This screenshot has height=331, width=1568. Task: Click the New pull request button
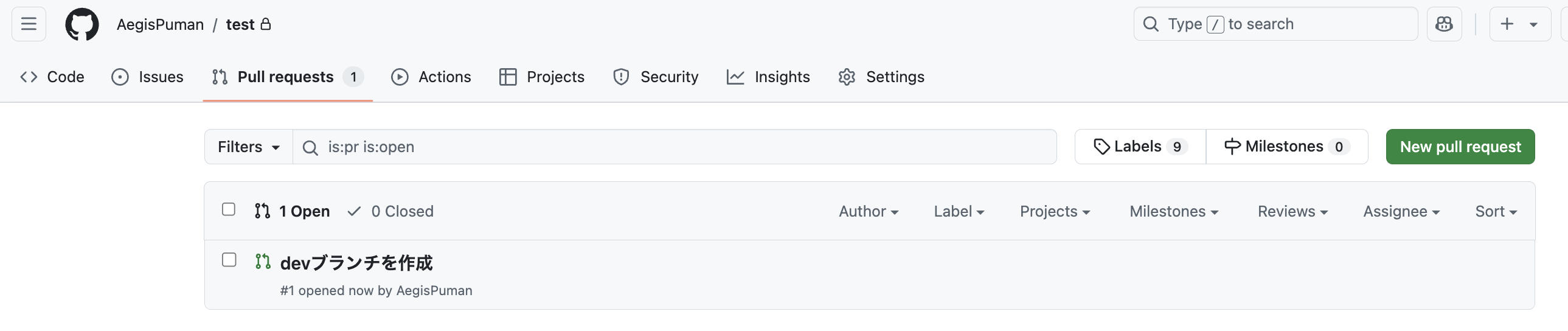pyautogui.click(x=1460, y=147)
